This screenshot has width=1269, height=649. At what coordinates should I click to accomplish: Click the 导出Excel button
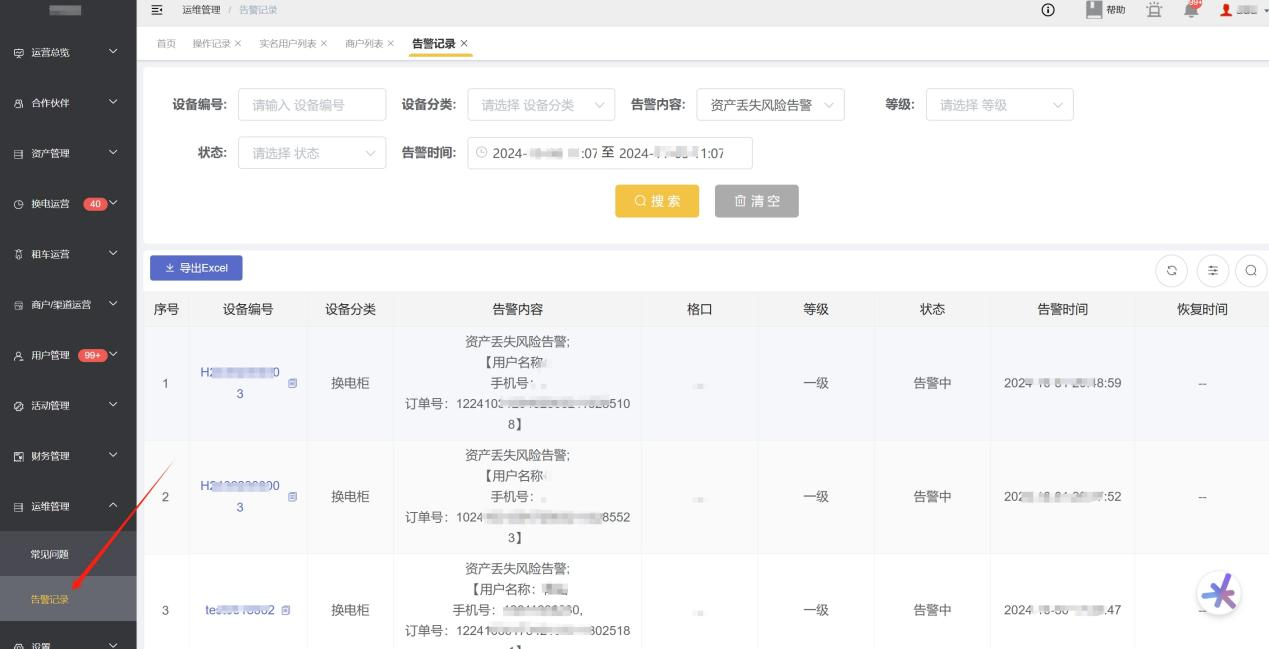[196, 267]
